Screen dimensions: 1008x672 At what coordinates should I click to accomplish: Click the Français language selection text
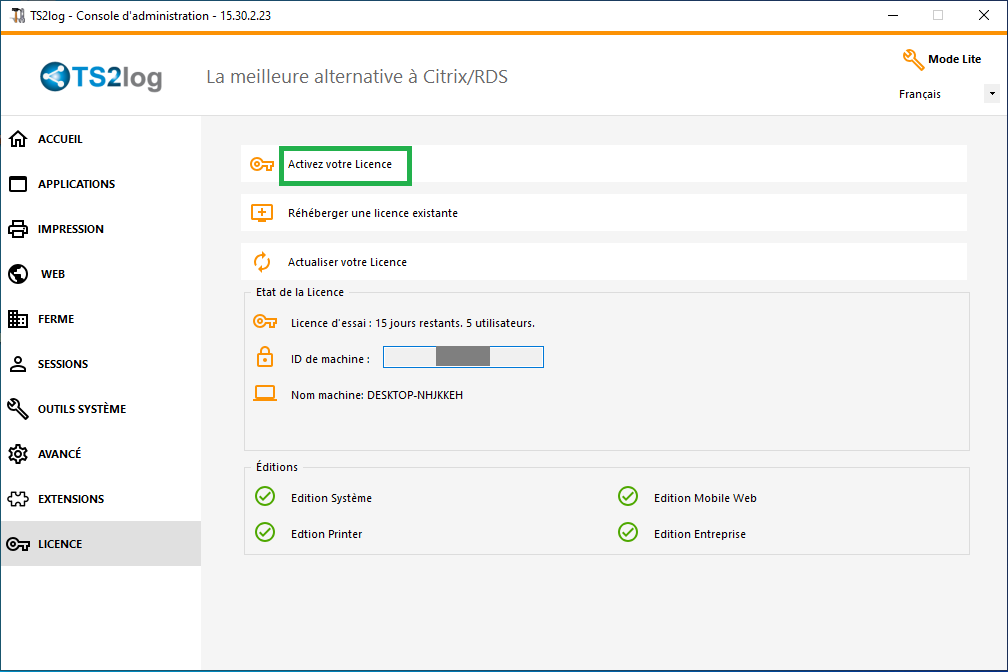(x=920, y=94)
